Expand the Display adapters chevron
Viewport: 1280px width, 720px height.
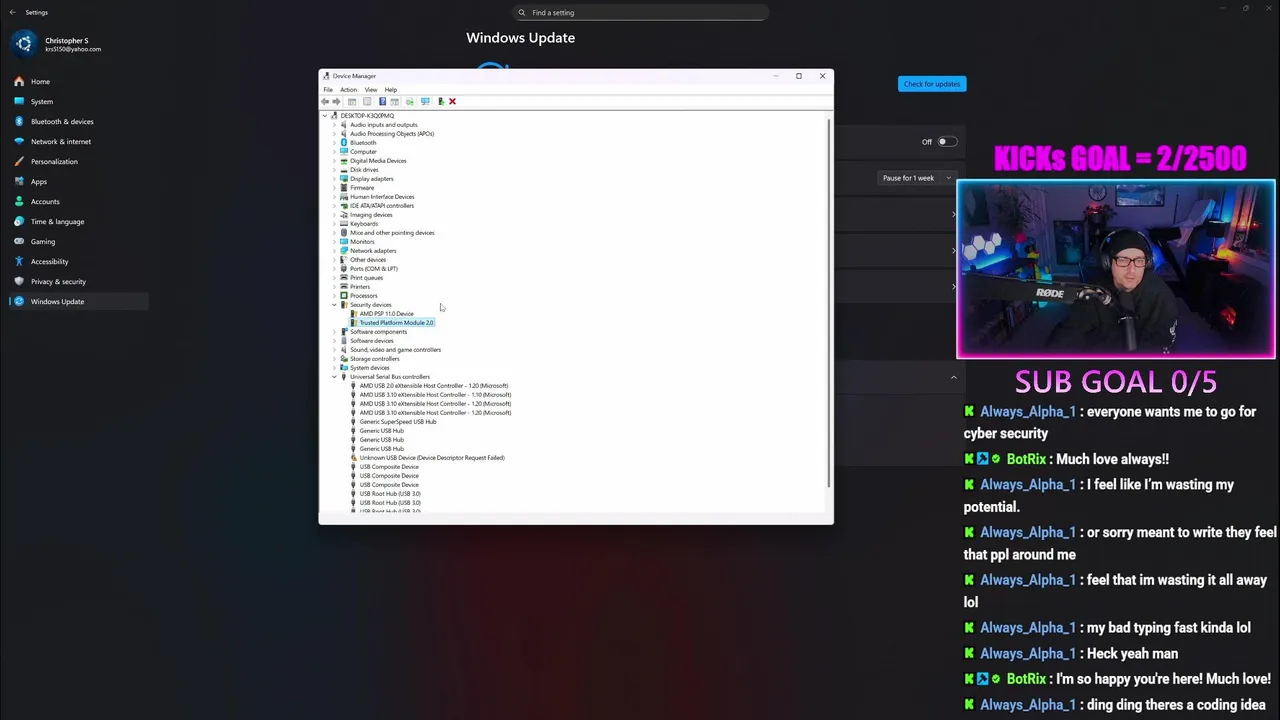(x=334, y=179)
